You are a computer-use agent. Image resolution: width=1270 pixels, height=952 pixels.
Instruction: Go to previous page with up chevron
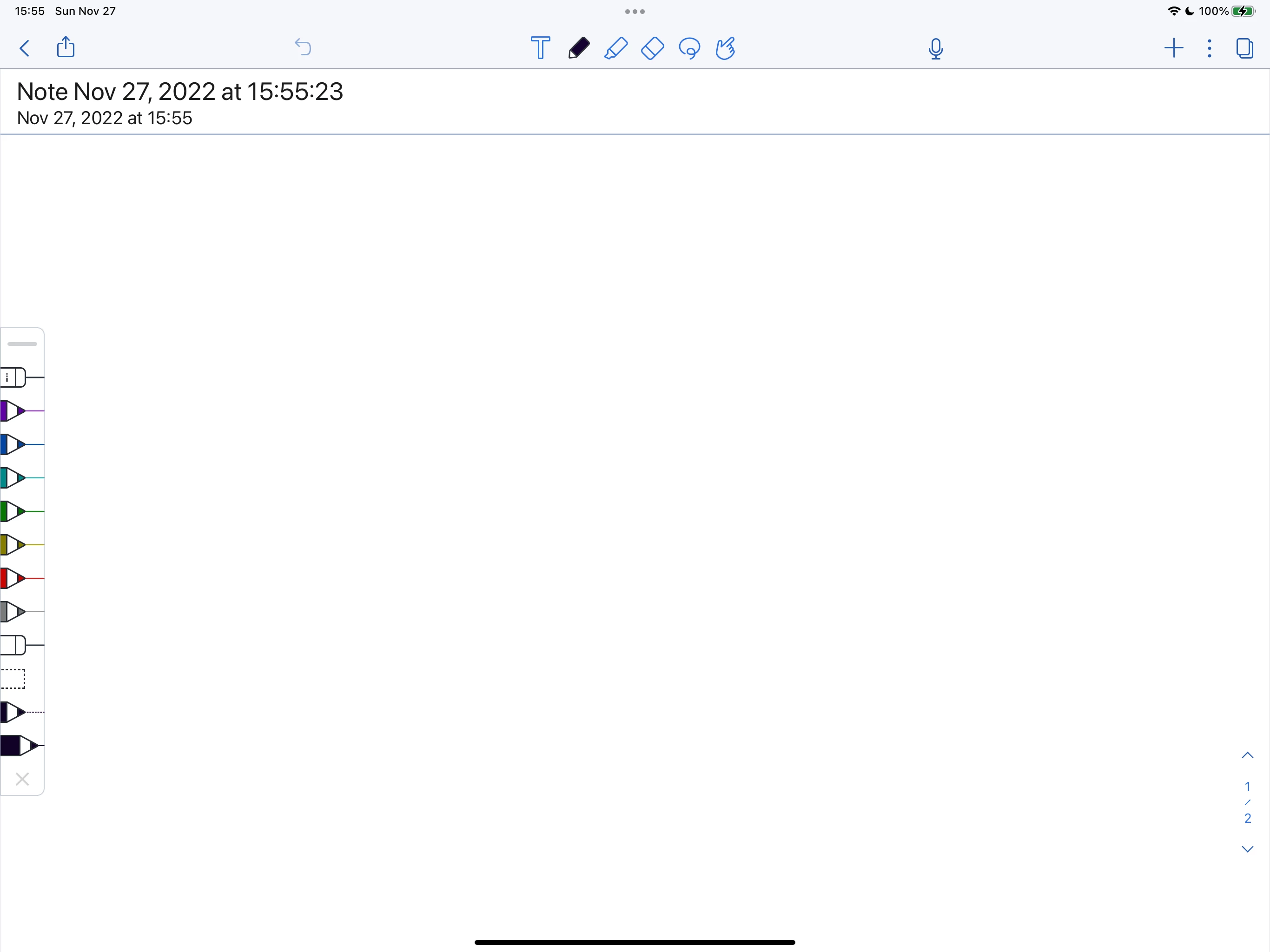[1247, 756]
